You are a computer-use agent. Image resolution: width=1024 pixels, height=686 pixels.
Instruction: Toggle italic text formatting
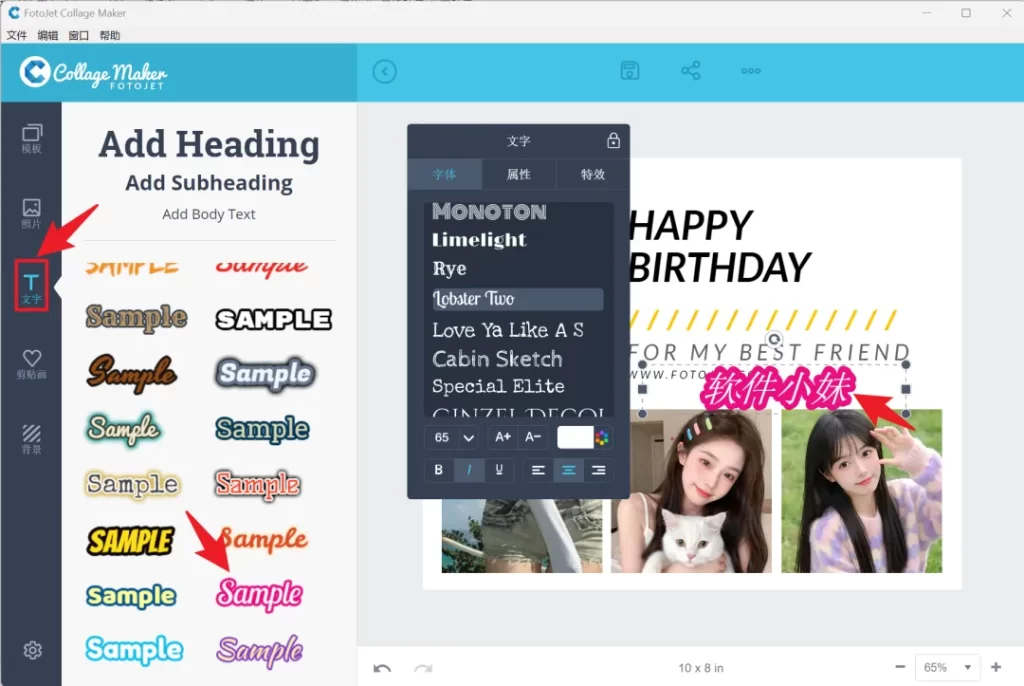click(x=469, y=470)
